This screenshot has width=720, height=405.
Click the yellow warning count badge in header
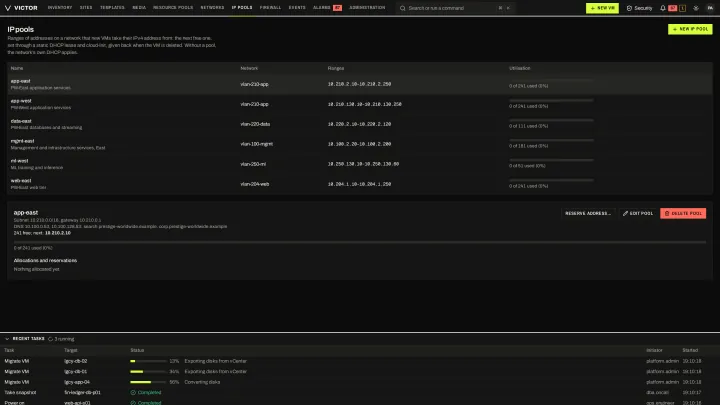tap(682, 8)
